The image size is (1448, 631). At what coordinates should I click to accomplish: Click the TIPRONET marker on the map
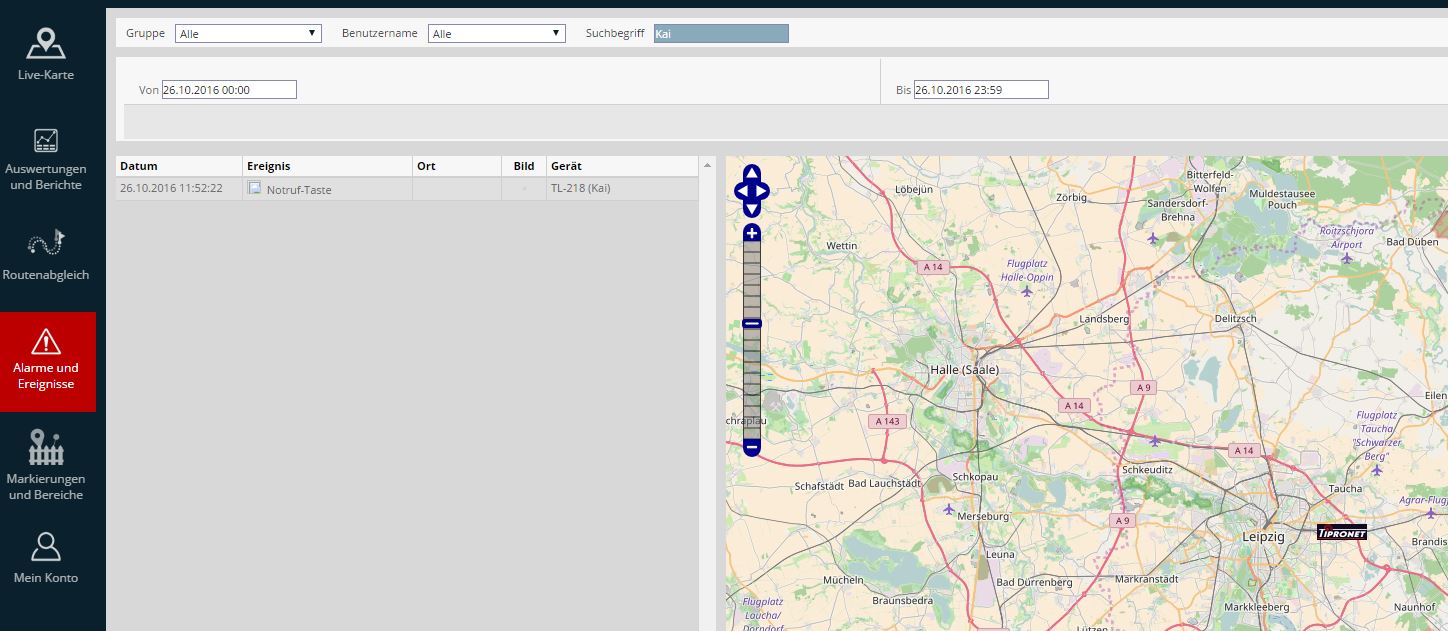click(x=1341, y=532)
